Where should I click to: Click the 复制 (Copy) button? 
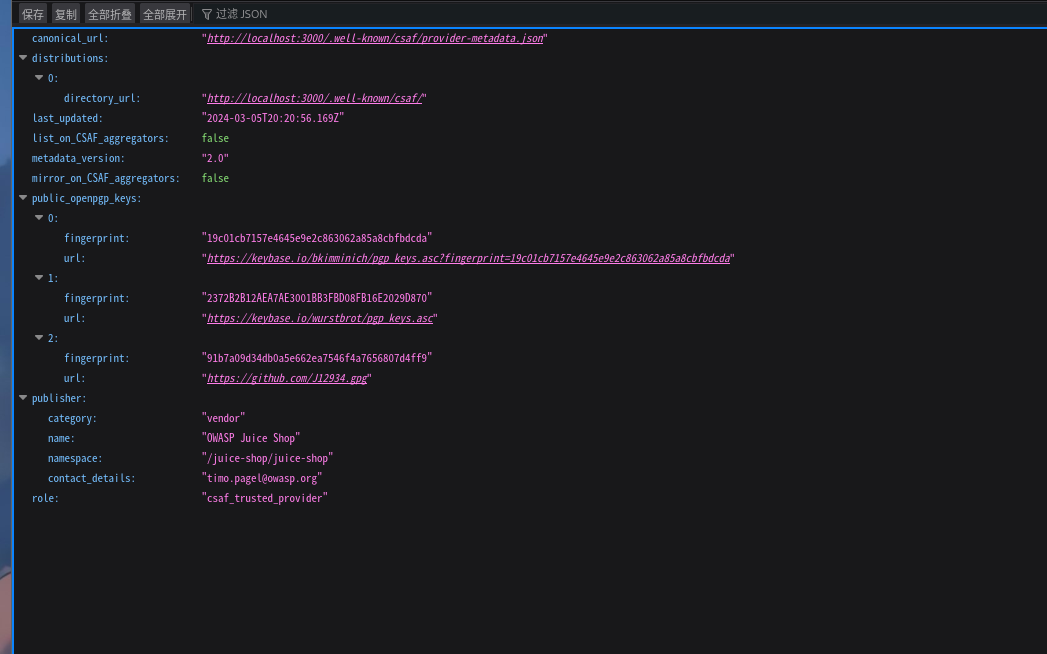(65, 14)
